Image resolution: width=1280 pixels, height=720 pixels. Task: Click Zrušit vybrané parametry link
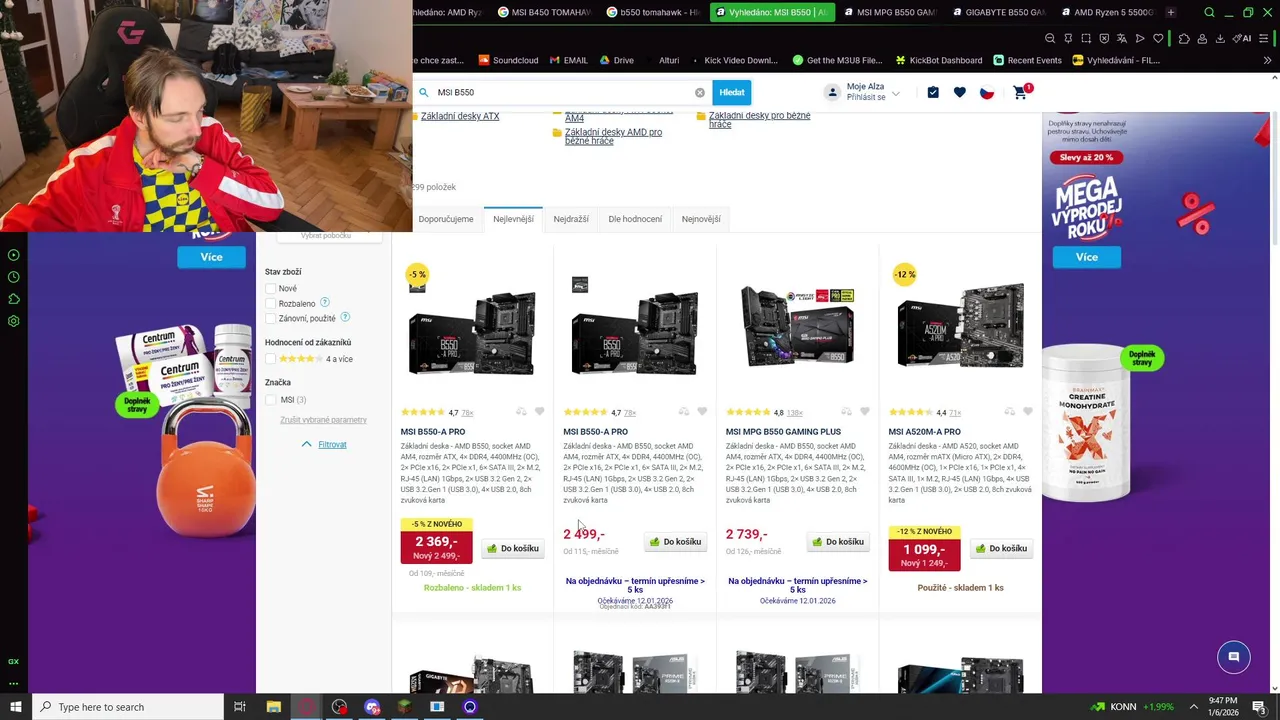click(323, 420)
